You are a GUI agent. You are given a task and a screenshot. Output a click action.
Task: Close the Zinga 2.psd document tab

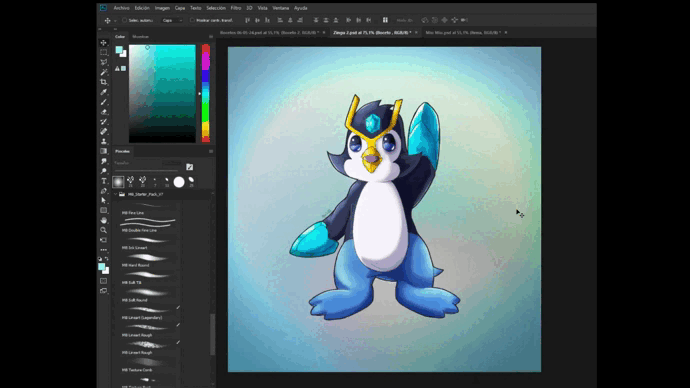pos(416,33)
